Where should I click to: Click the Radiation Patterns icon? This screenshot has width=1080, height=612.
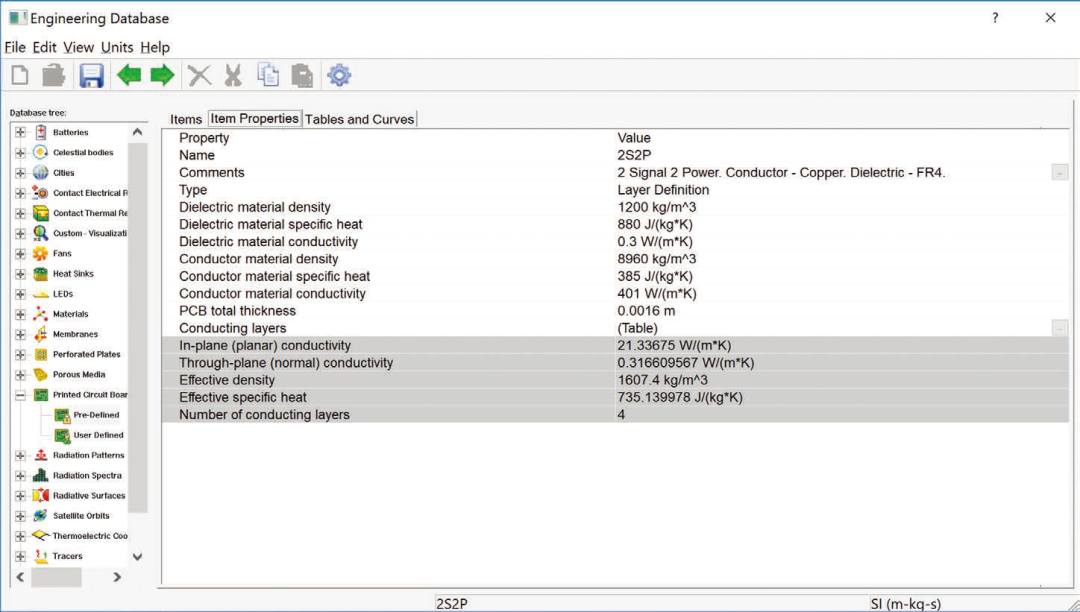[41, 455]
